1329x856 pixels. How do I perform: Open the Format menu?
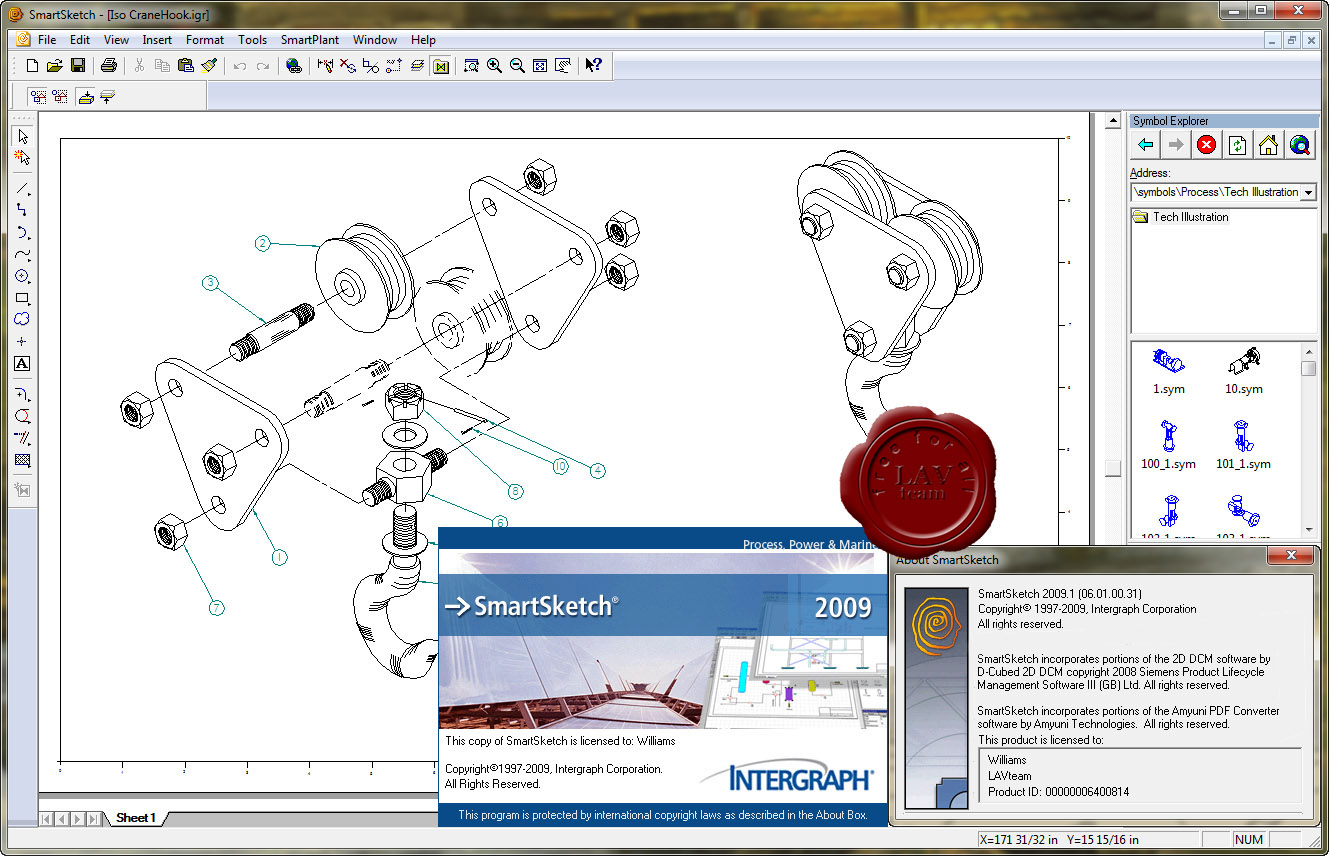tap(205, 40)
